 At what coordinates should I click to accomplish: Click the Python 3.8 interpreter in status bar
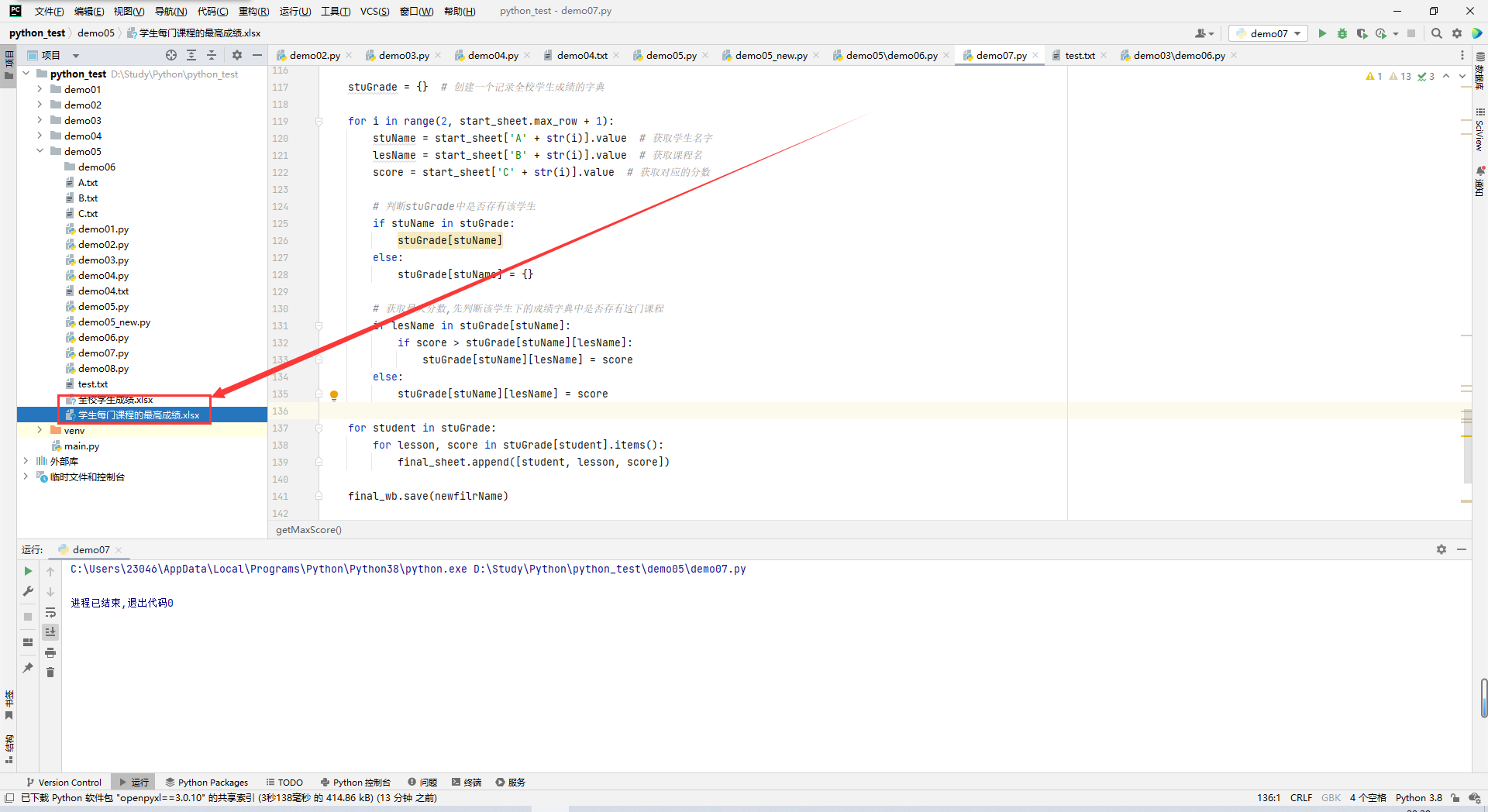pyautogui.click(x=1419, y=798)
